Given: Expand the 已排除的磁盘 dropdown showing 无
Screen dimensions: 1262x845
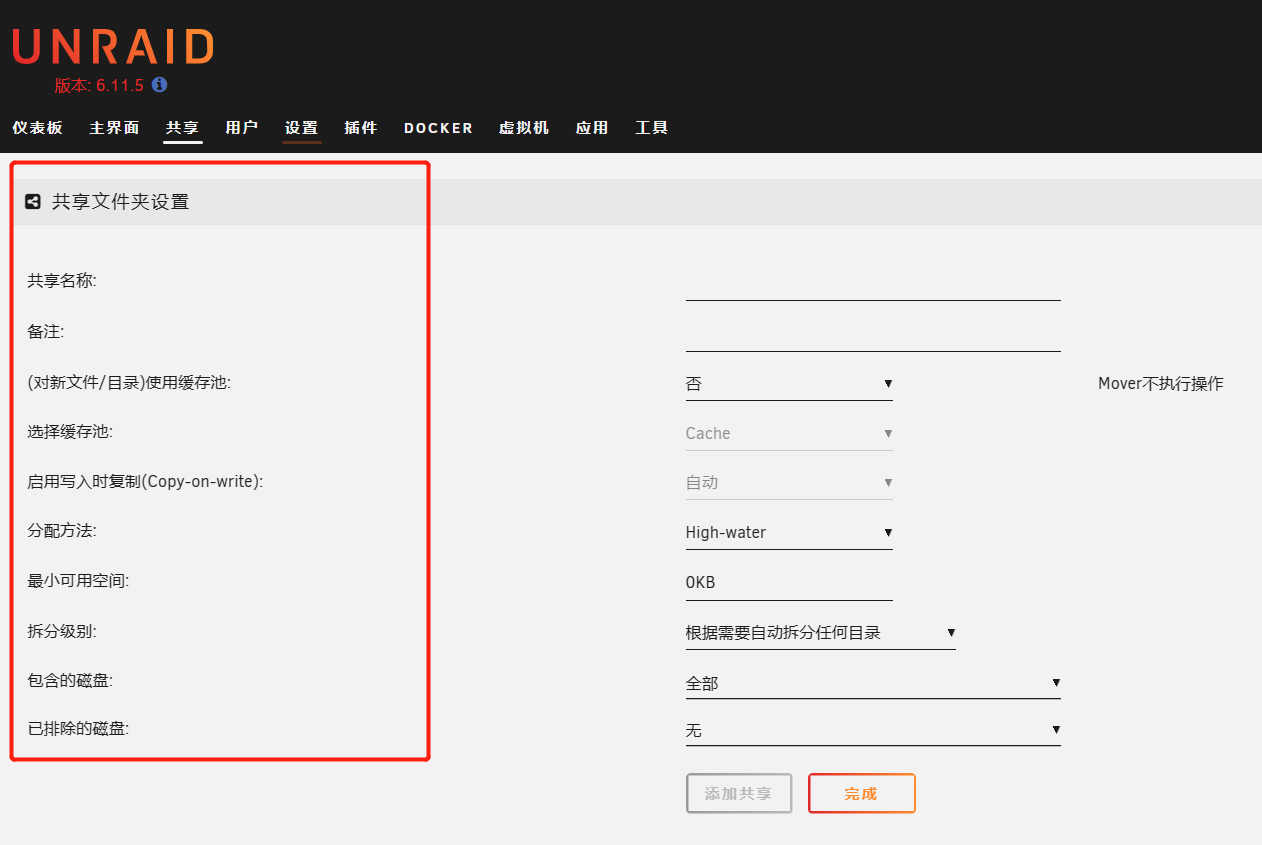Looking at the screenshot, I should (872, 732).
